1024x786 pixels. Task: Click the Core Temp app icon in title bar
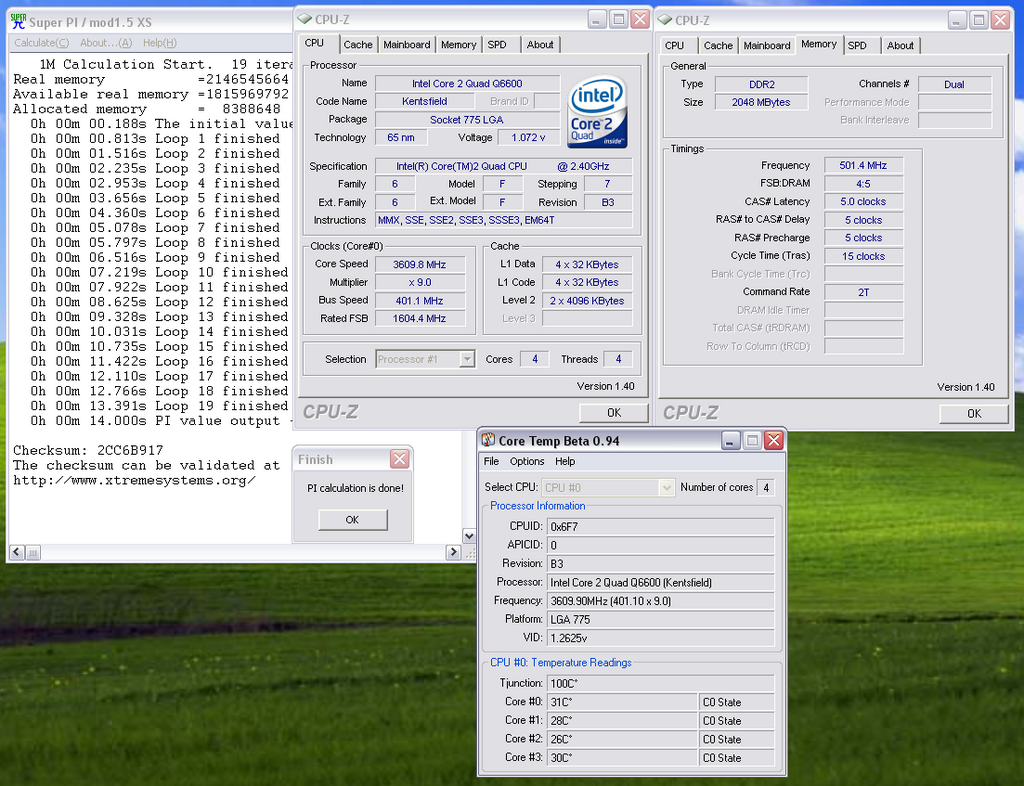488,440
